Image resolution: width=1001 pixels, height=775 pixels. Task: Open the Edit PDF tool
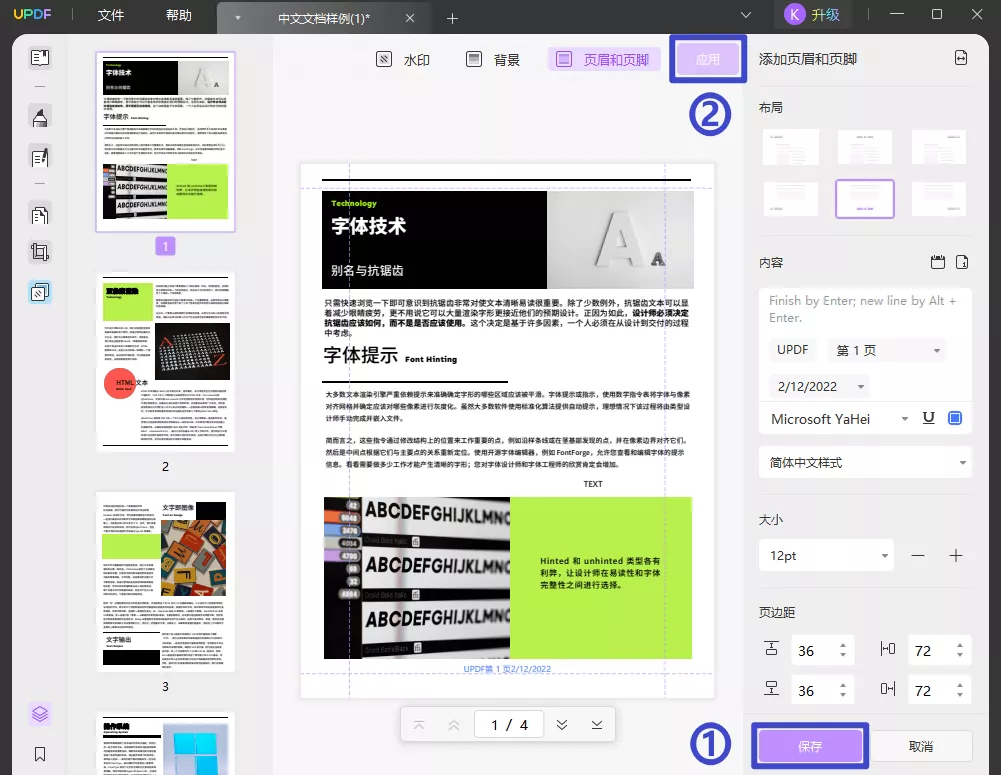(40, 157)
